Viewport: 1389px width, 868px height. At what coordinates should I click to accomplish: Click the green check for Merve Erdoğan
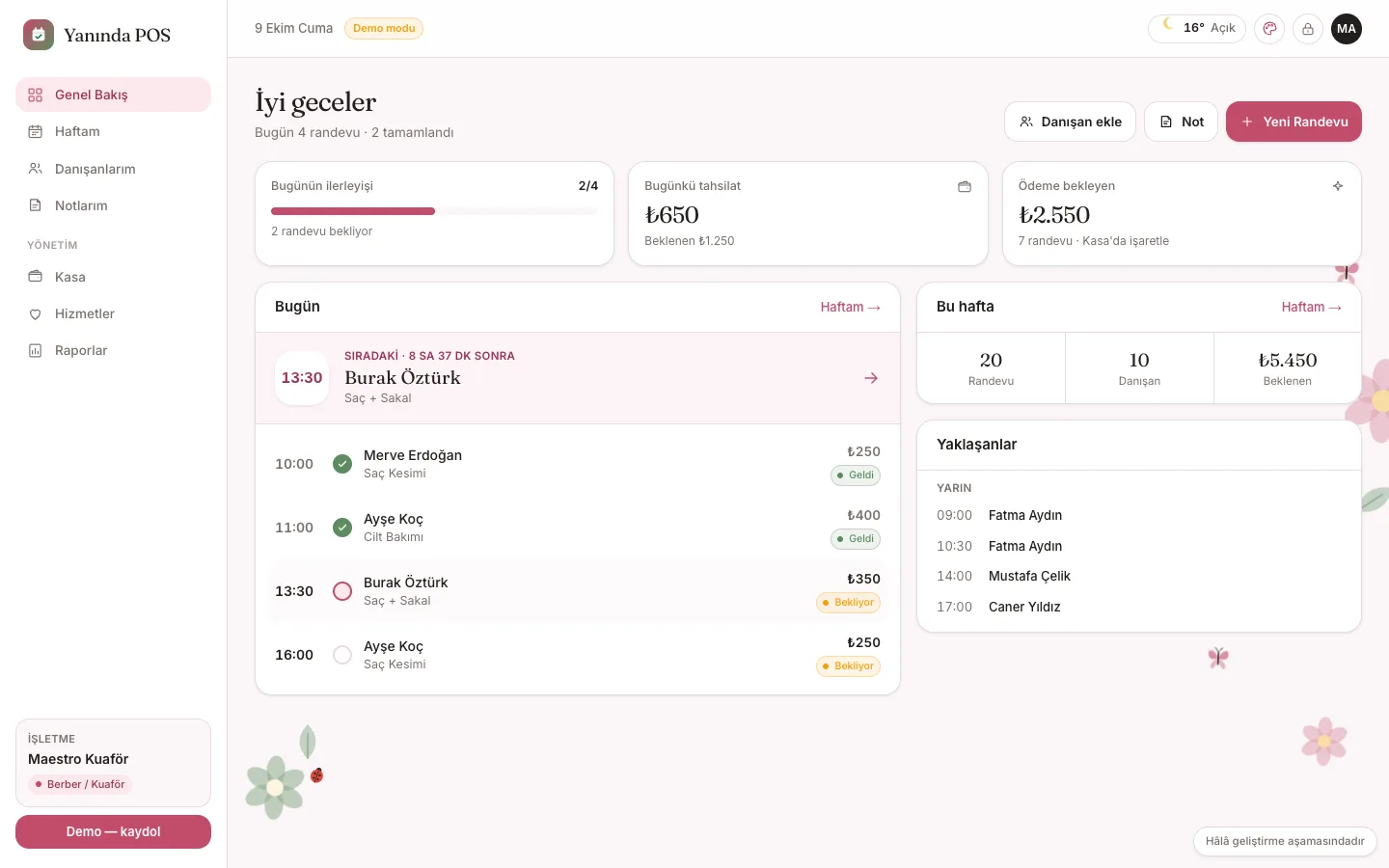(x=342, y=464)
